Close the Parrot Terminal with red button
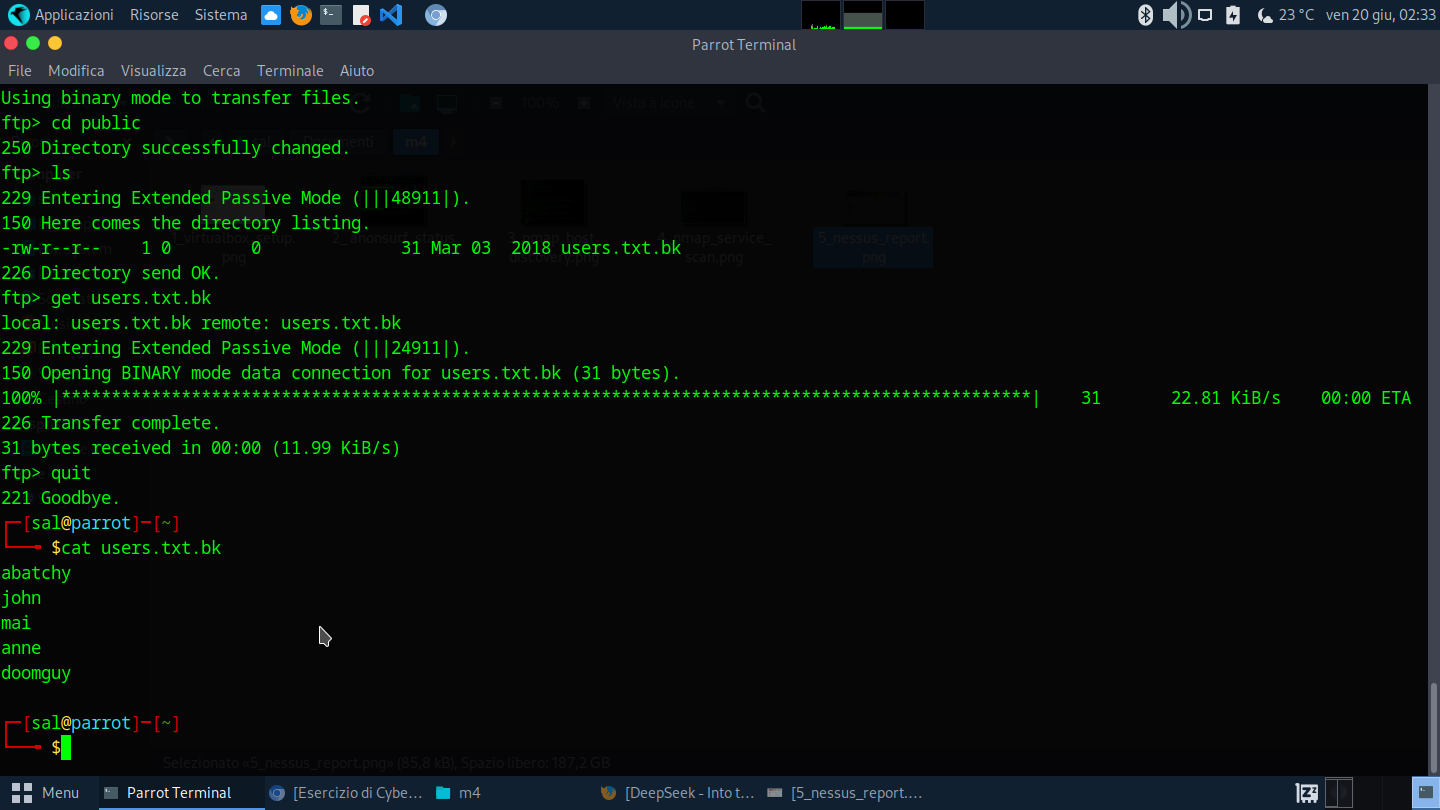The height and width of the screenshot is (810, 1440). (x=11, y=43)
